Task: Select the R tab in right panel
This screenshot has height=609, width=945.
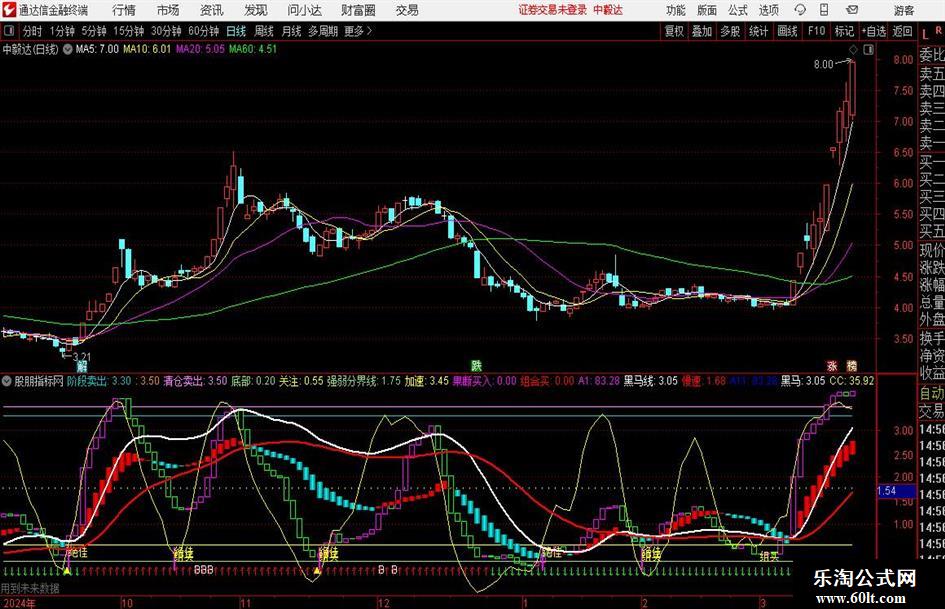Action: 938,30
